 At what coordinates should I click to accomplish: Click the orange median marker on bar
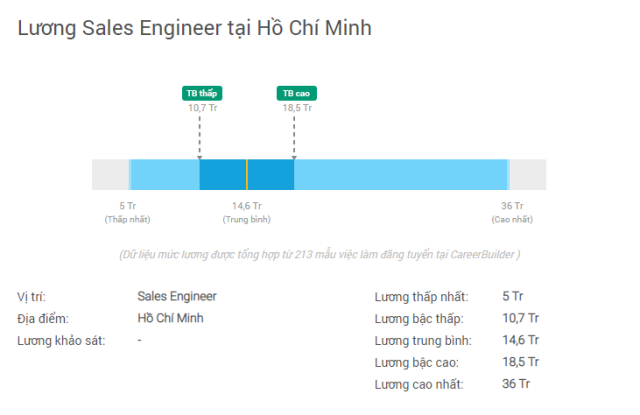247,174
